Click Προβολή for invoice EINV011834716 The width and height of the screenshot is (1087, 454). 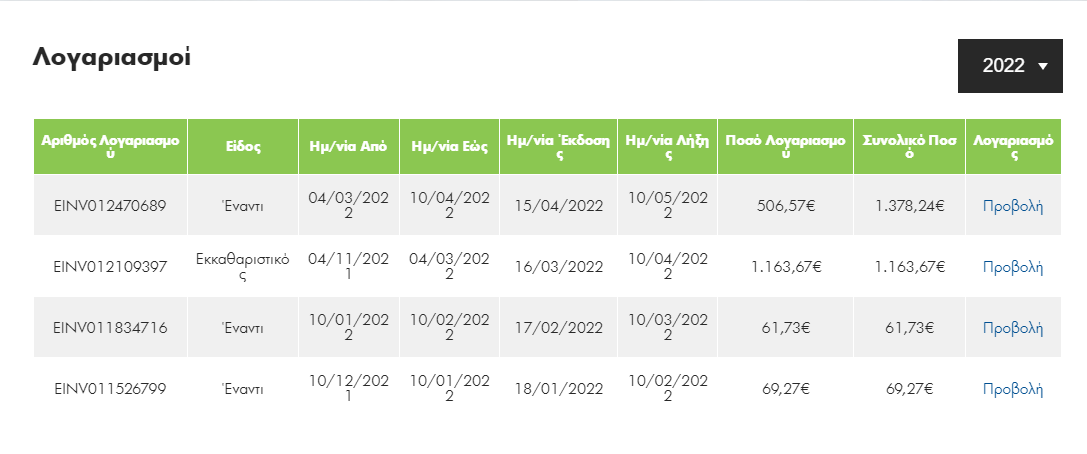(x=1013, y=328)
